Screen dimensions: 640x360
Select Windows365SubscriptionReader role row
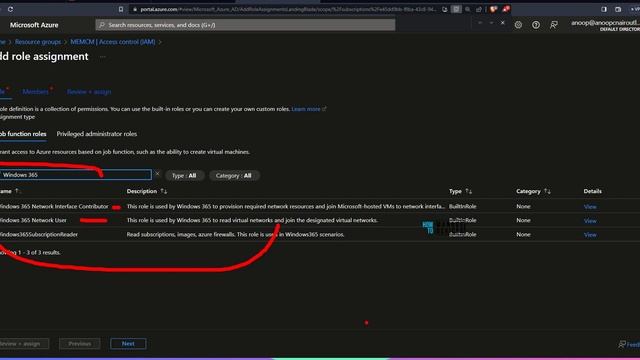point(320,235)
